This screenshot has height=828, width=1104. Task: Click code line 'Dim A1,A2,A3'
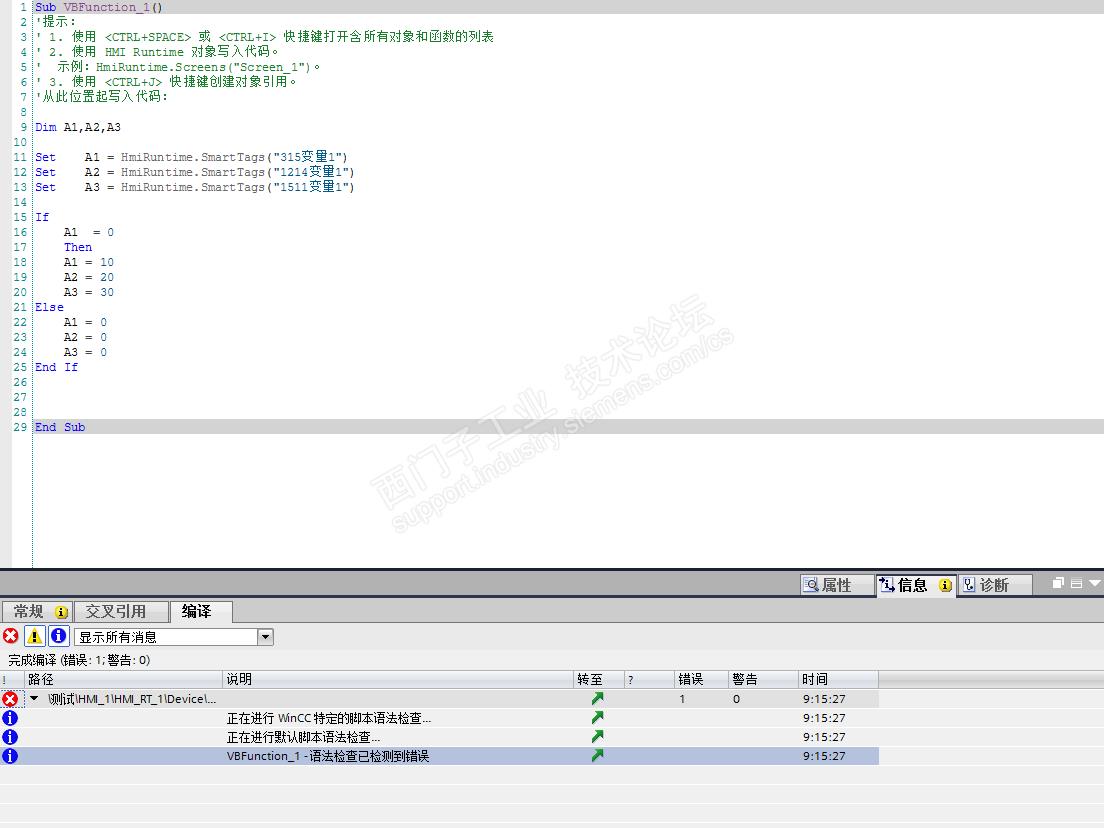tap(78, 127)
